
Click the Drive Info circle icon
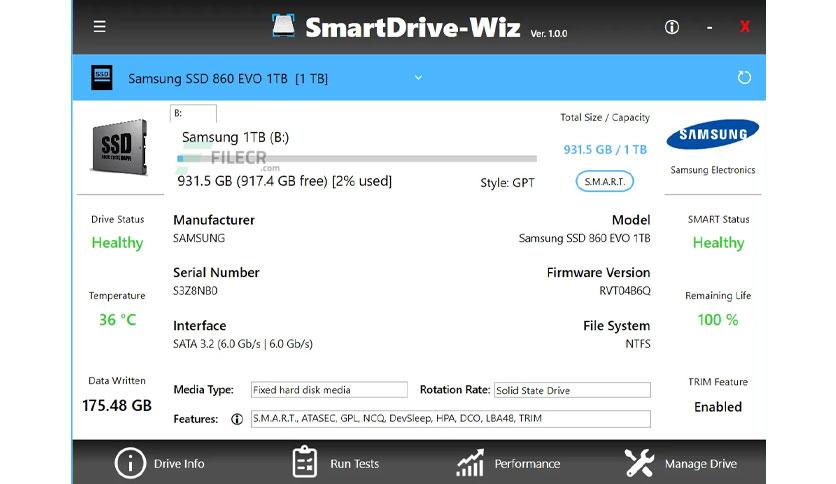click(x=130, y=463)
